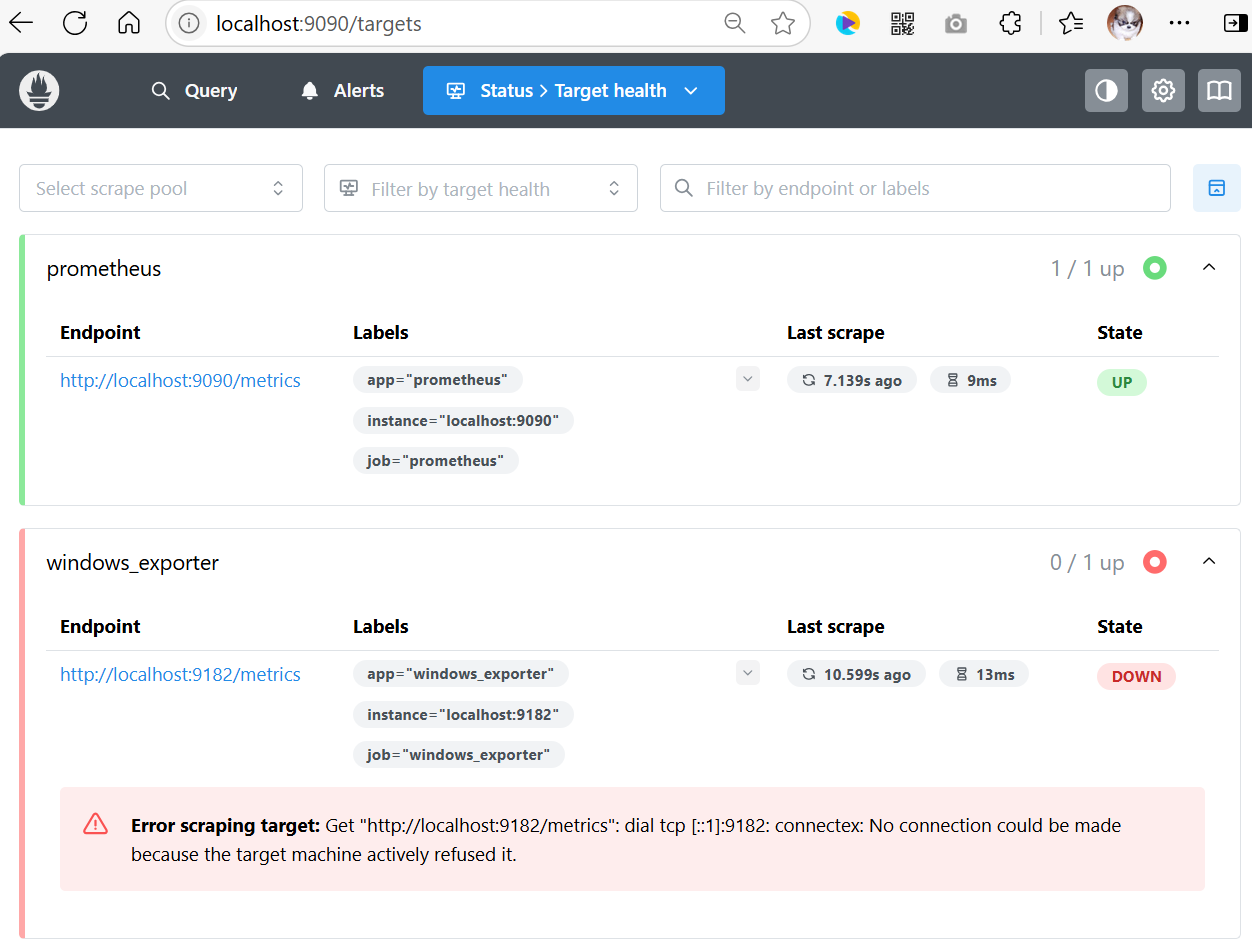Add this page to favorites with the star

pyautogui.click(x=783, y=23)
